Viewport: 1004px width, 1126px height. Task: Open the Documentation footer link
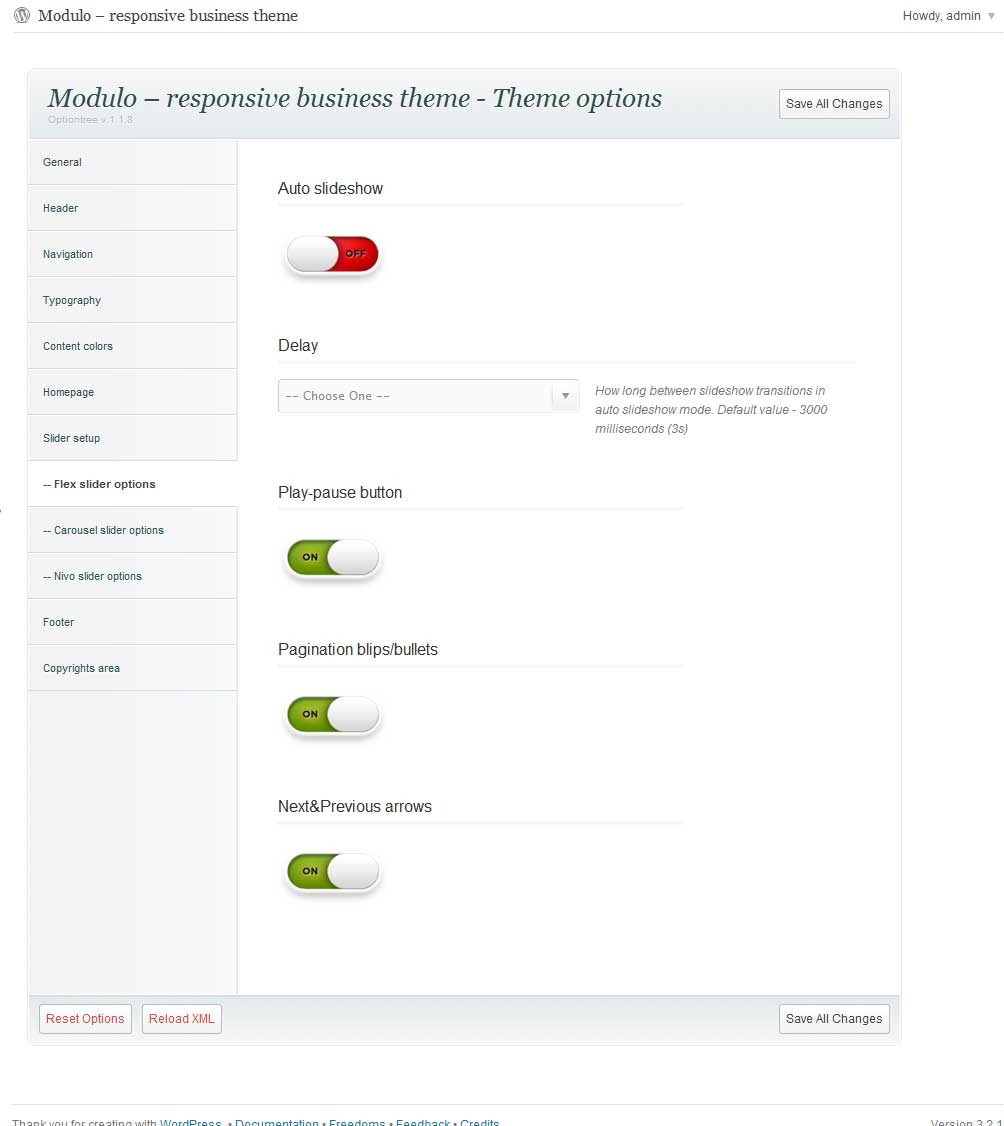pyautogui.click(x=276, y=1122)
